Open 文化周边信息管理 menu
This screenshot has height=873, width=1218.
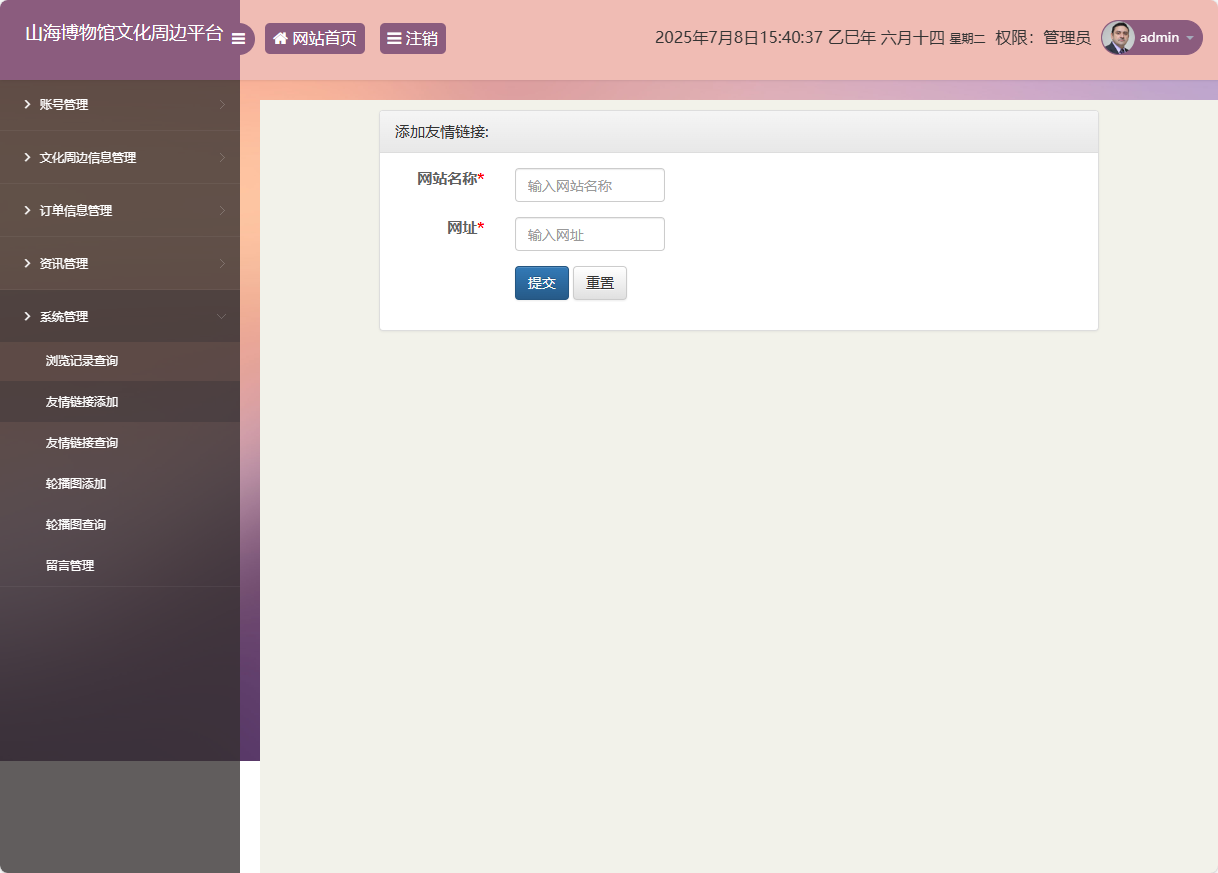(x=120, y=157)
